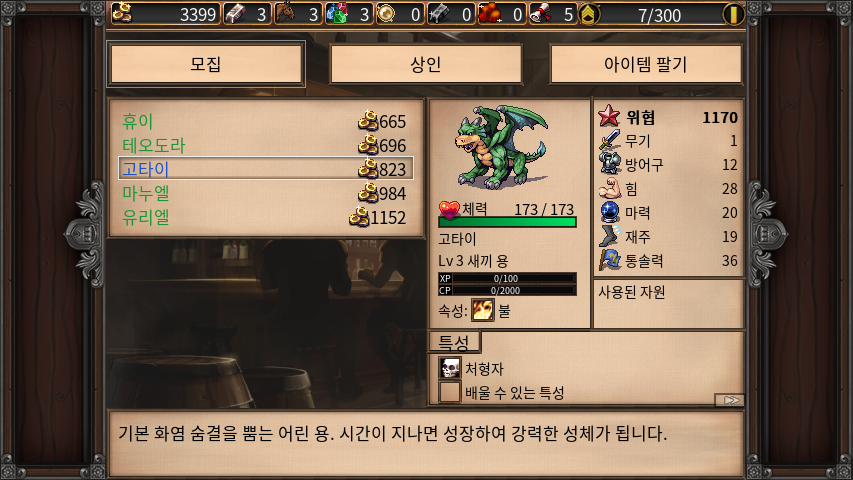The height and width of the screenshot is (480, 853).
Task: Click the baby dragon portrait
Action: (501, 147)
